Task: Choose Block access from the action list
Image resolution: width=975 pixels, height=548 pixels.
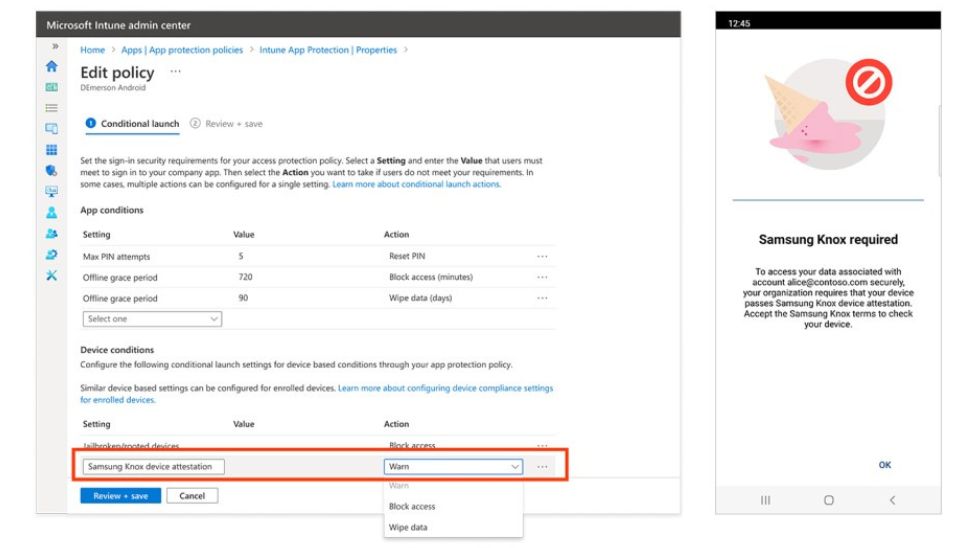Action: pos(412,506)
